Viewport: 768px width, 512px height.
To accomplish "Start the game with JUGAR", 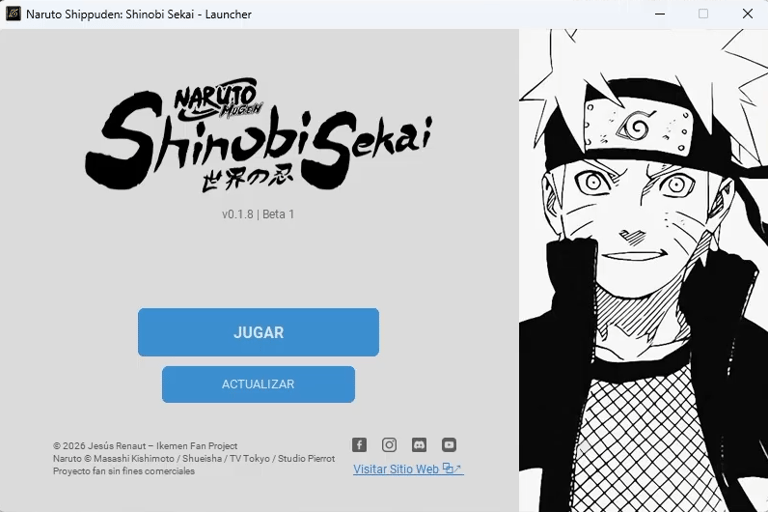I will [x=258, y=332].
